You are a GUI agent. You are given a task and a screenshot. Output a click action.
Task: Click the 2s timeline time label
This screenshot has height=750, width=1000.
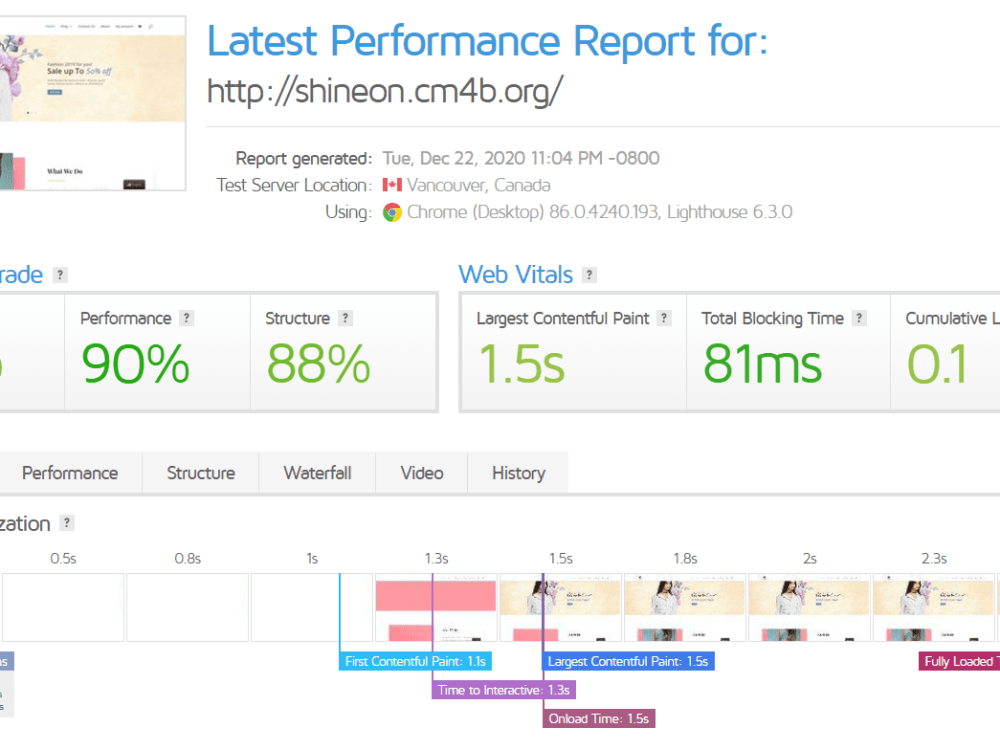(809, 559)
